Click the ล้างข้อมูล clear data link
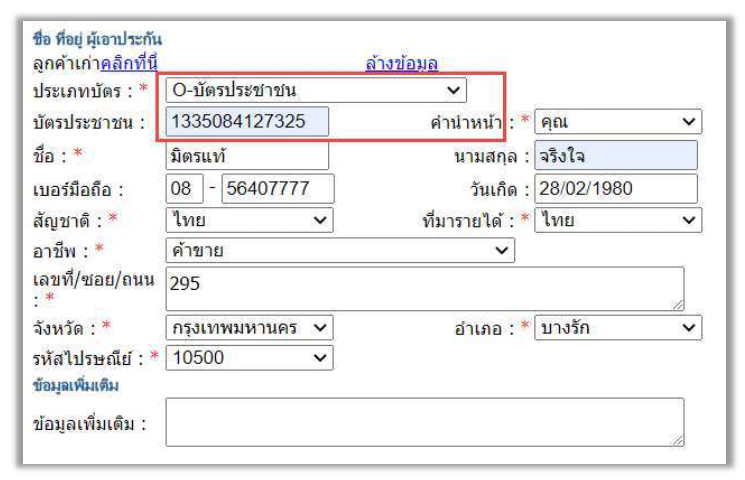745x480 pixels. 401,64
